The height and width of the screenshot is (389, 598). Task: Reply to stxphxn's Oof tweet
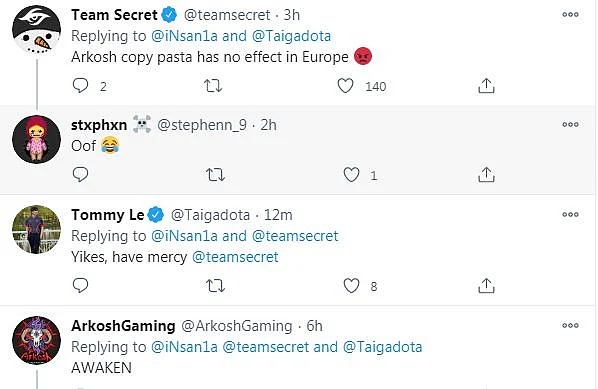pyautogui.click(x=80, y=175)
